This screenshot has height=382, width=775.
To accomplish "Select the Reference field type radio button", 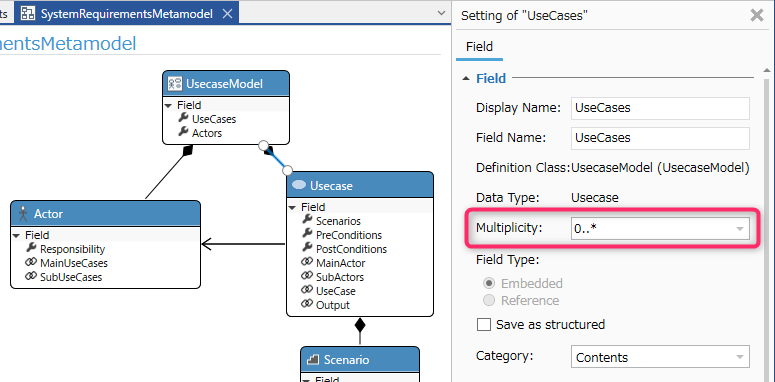I will 489,300.
